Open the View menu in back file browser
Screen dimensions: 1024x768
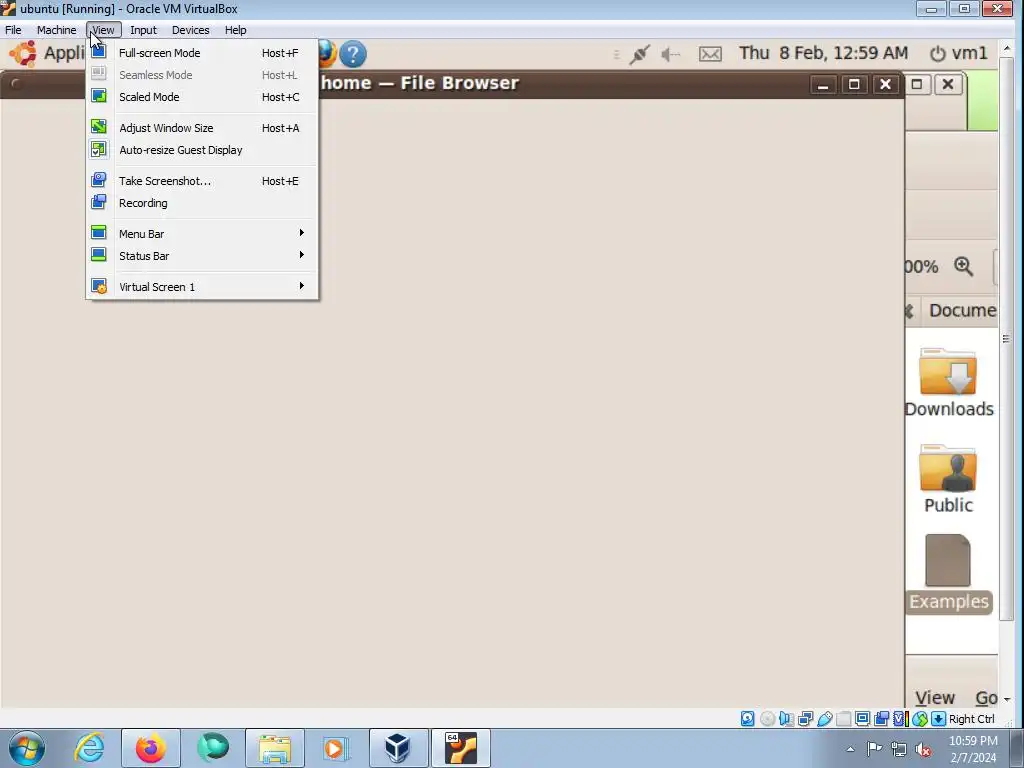935,697
